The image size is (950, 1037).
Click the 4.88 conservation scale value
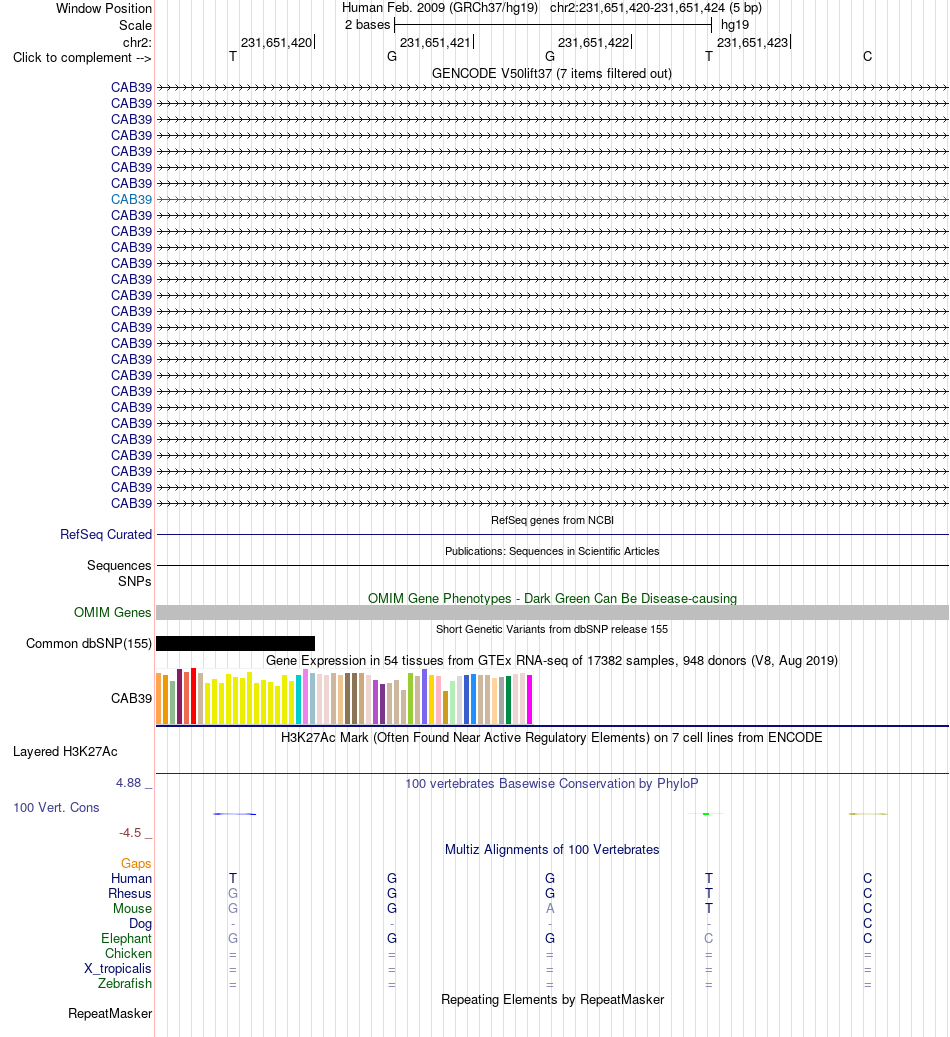click(x=128, y=783)
